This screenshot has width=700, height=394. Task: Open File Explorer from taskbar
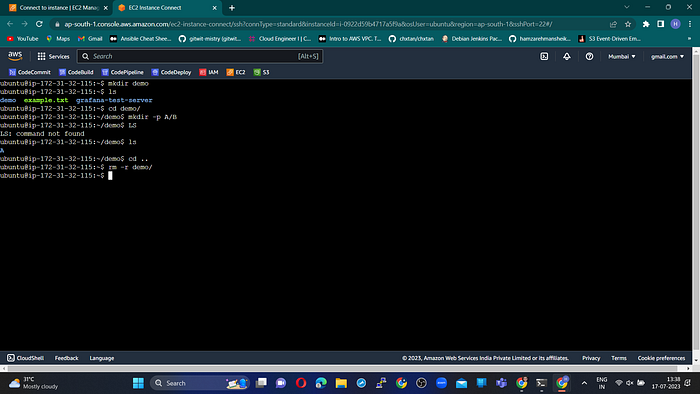click(x=341, y=383)
